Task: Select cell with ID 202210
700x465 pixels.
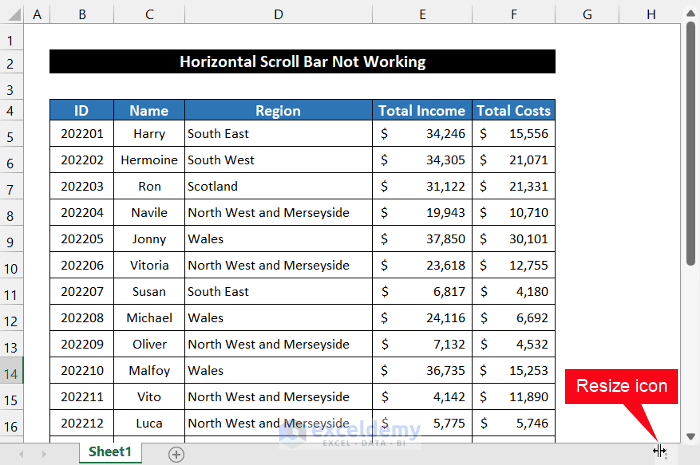Action: (x=82, y=370)
